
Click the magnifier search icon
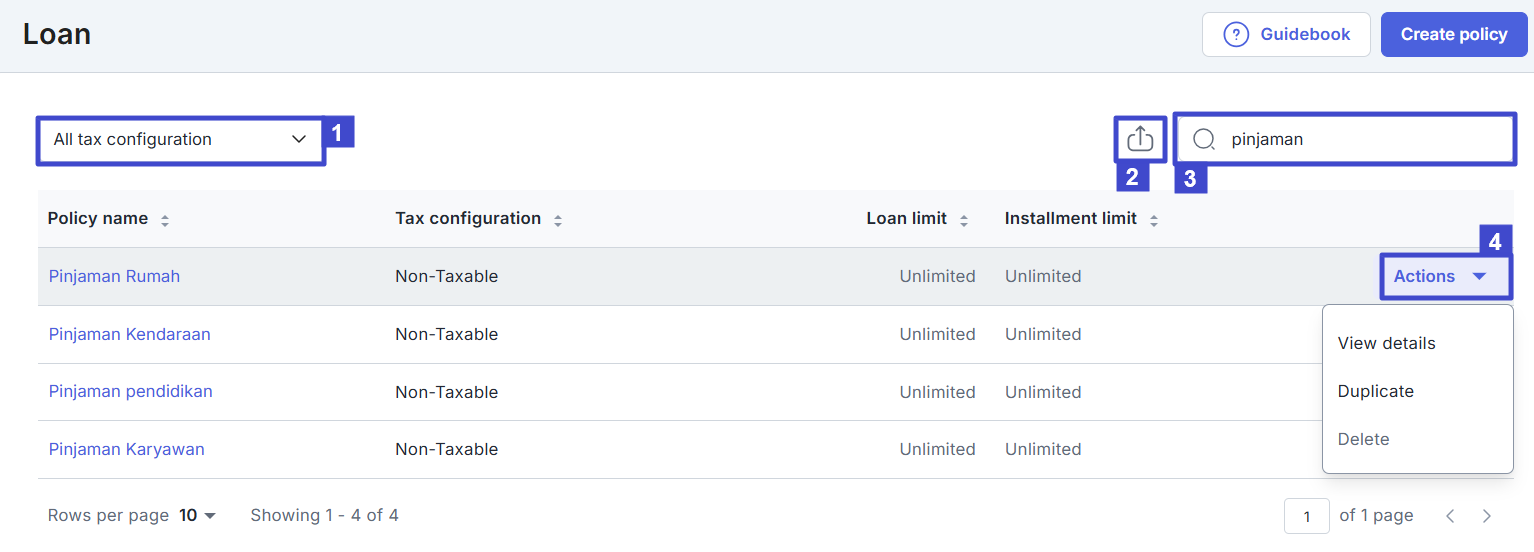pos(1203,140)
